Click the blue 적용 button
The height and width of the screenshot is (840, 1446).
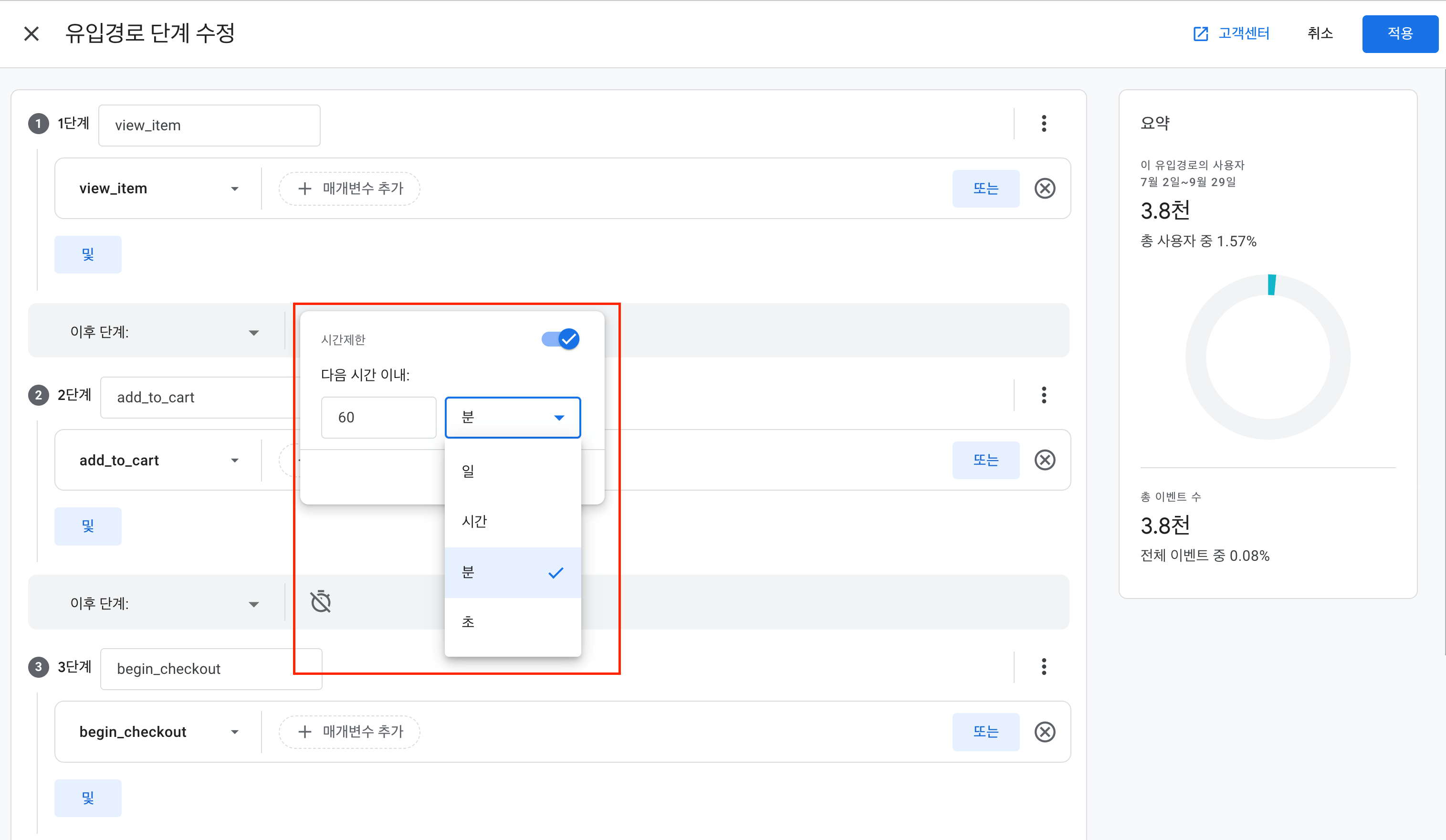pyautogui.click(x=1400, y=33)
